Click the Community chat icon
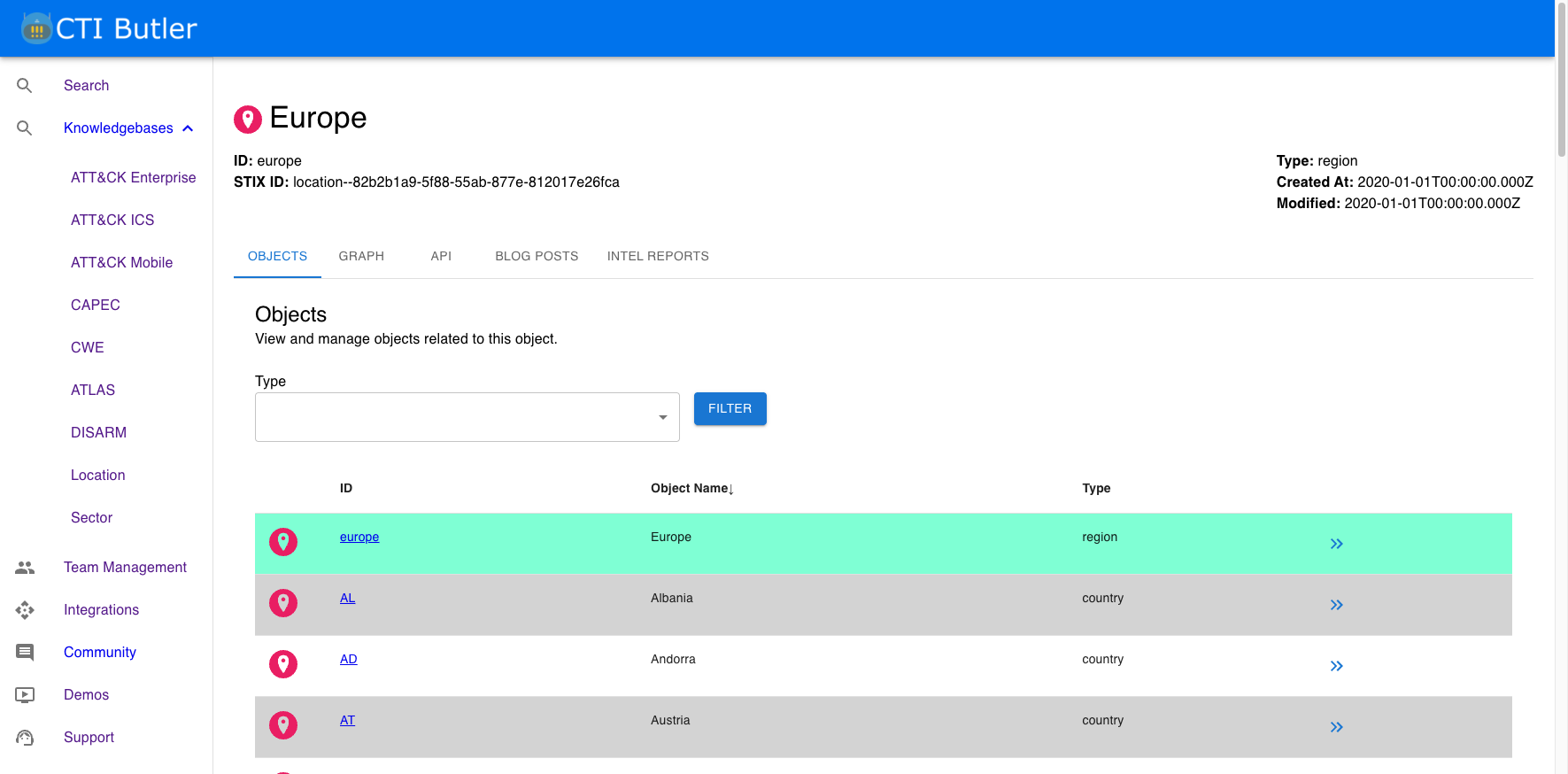1568x774 pixels. [25, 653]
